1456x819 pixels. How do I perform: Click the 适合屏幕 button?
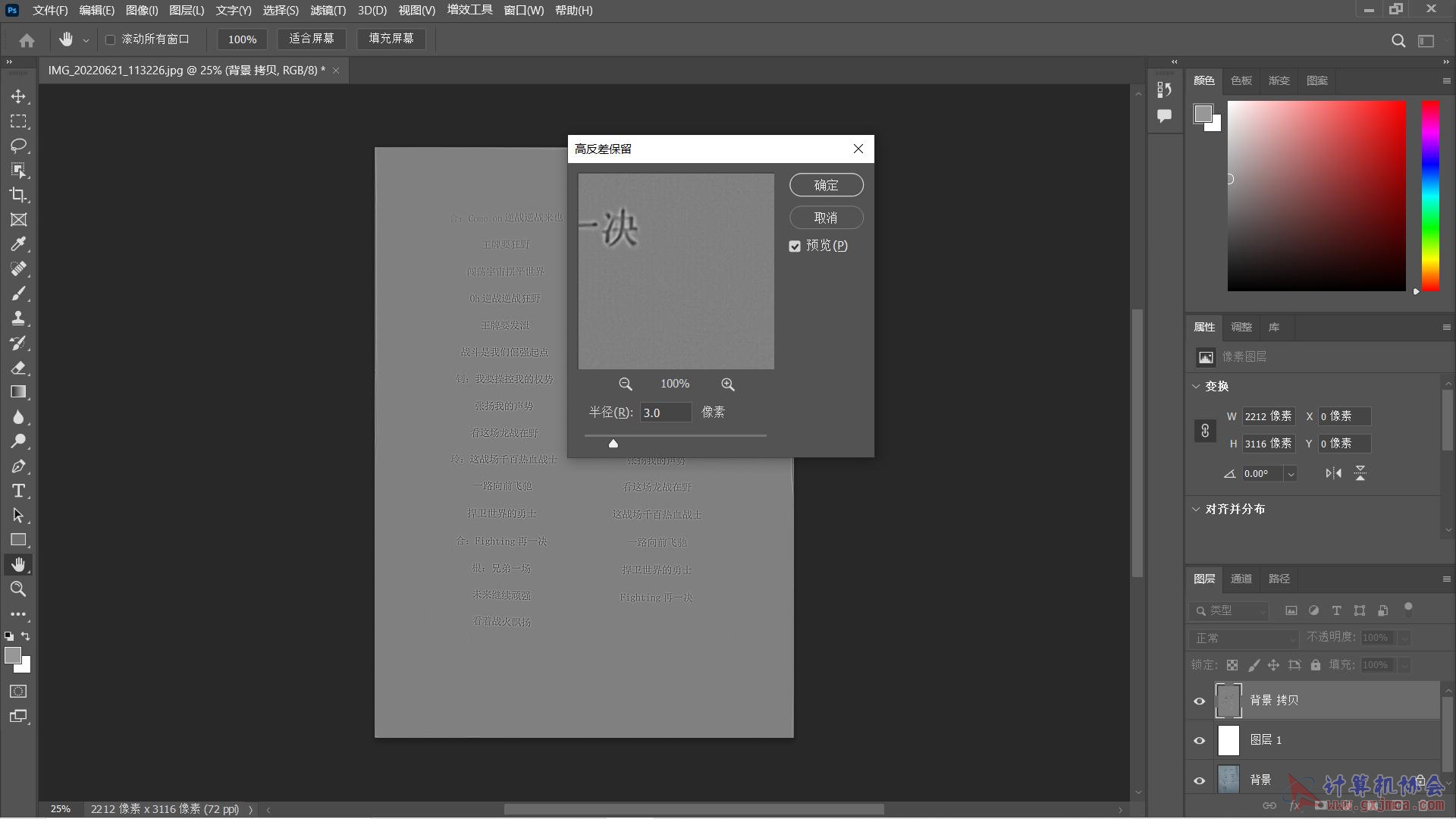point(311,39)
